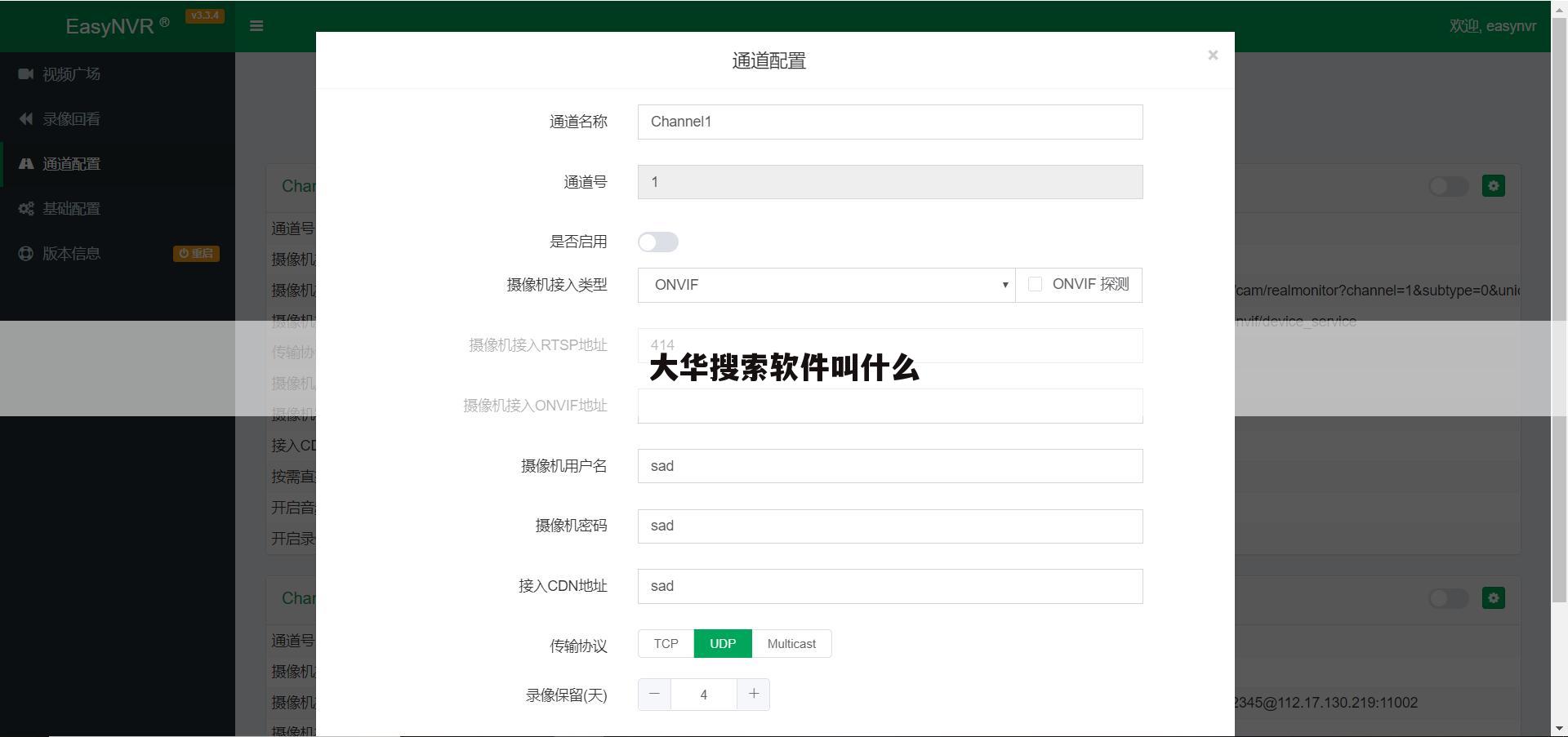Edit the 通道名称 field containing Channel1
The image size is (1568, 737).
coord(890,122)
